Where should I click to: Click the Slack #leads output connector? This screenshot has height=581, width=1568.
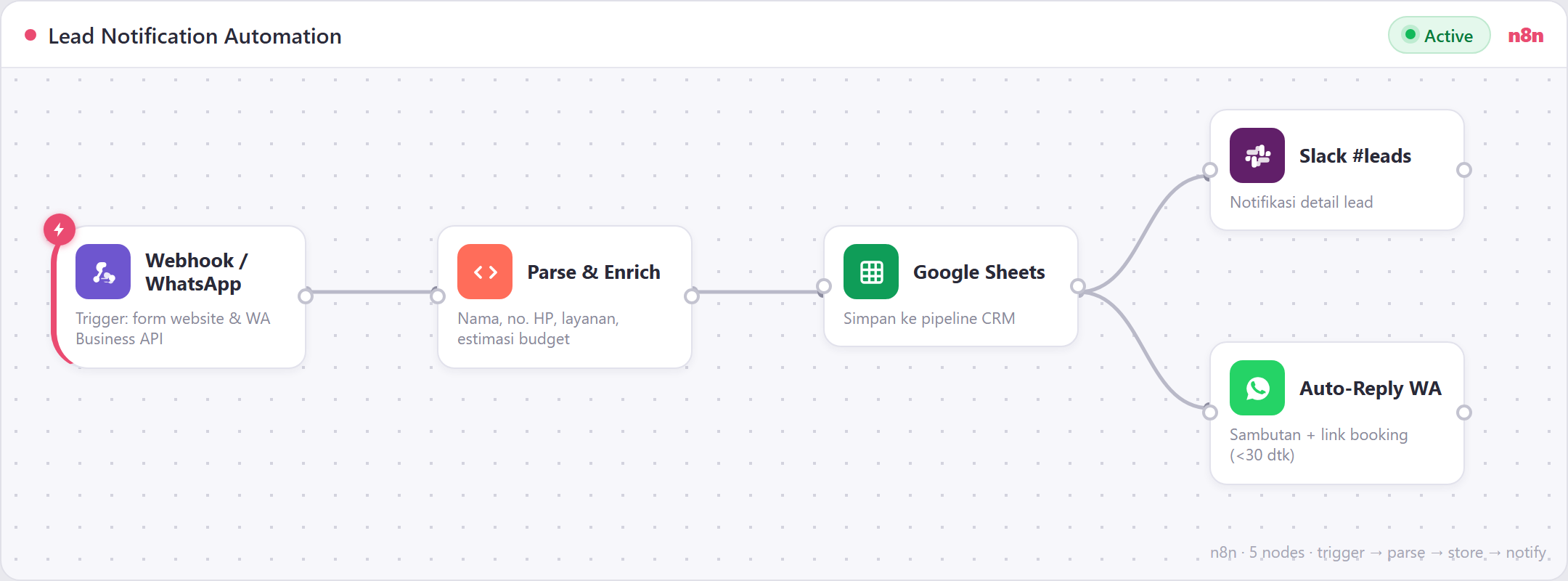(1464, 170)
